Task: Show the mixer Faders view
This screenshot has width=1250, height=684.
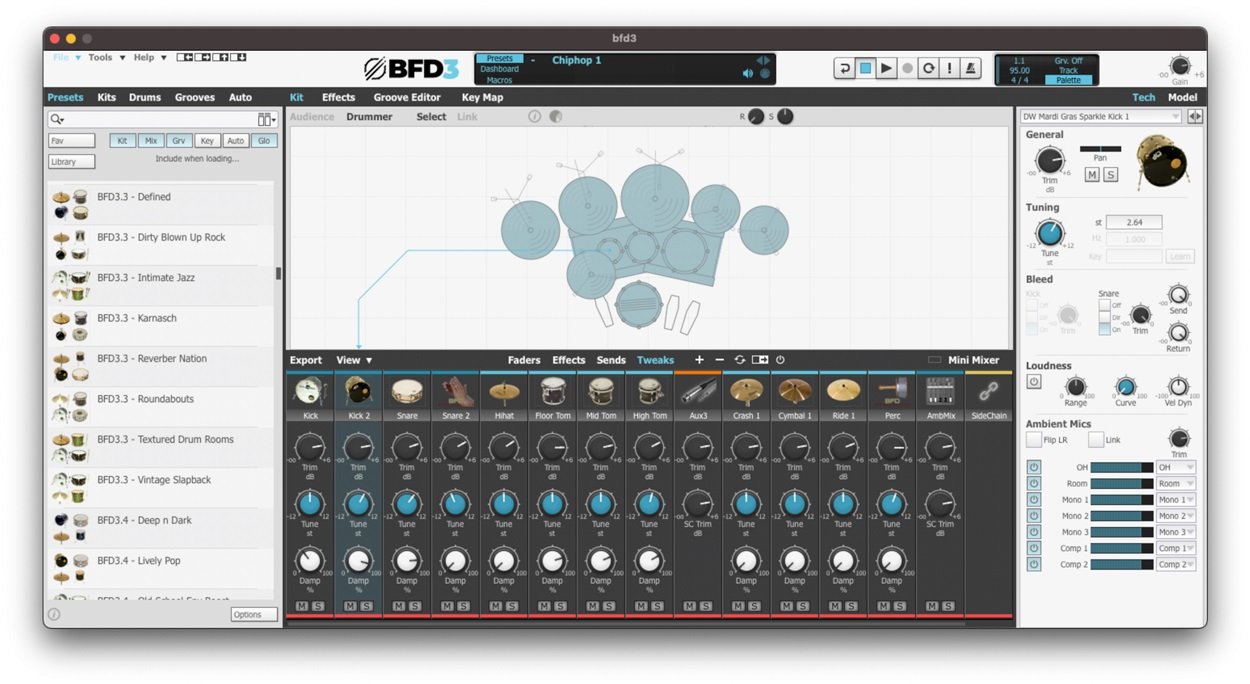Action: point(524,360)
